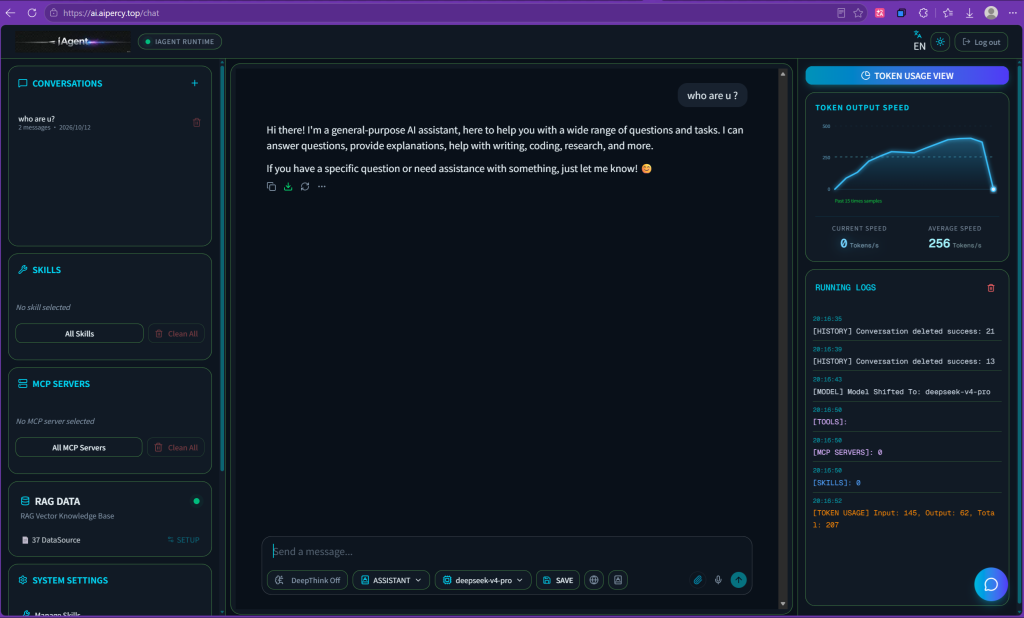Clean all selected skills
The width and height of the screenshot is (1024, 618).
(176, 334)
